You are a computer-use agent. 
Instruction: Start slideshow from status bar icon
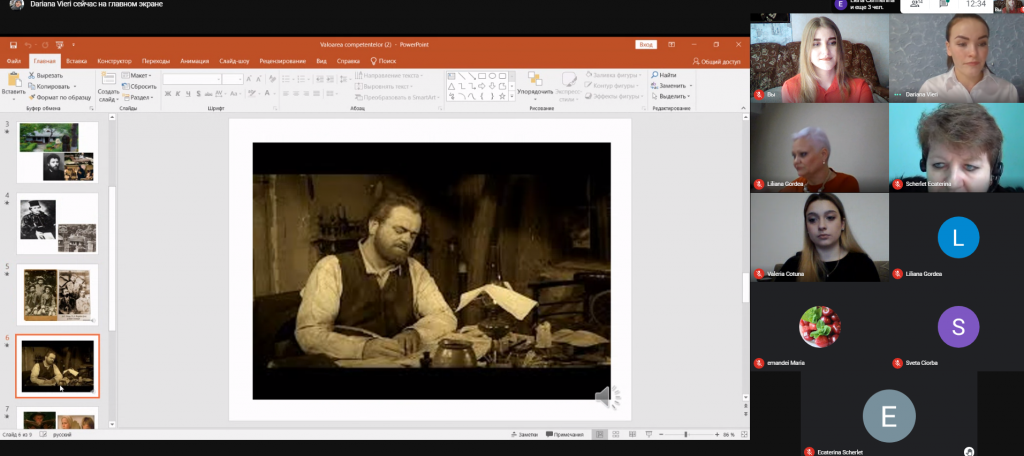[648, 434]
